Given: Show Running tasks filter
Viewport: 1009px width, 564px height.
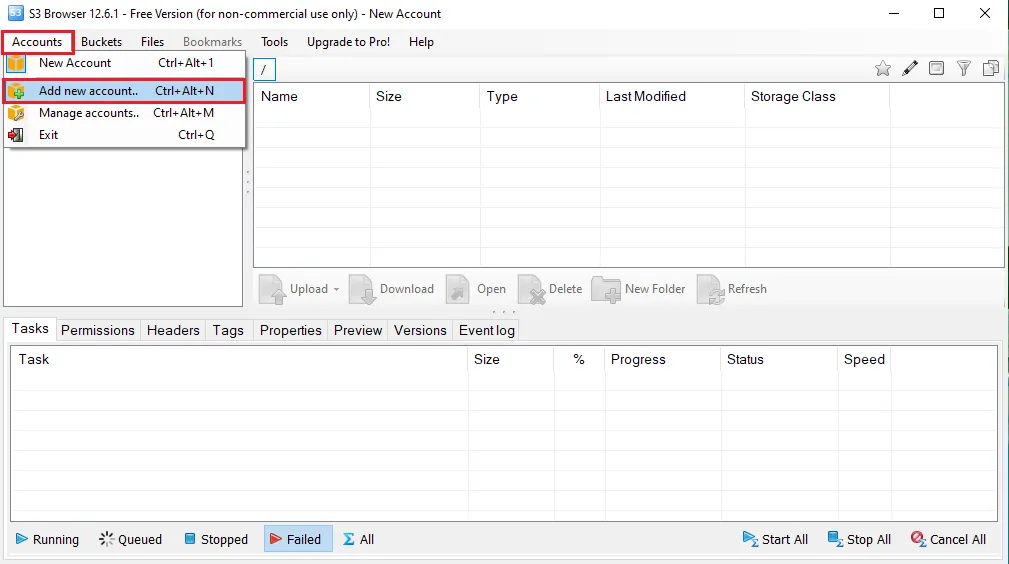Looking at the screenshot, I should pos(47,540).
